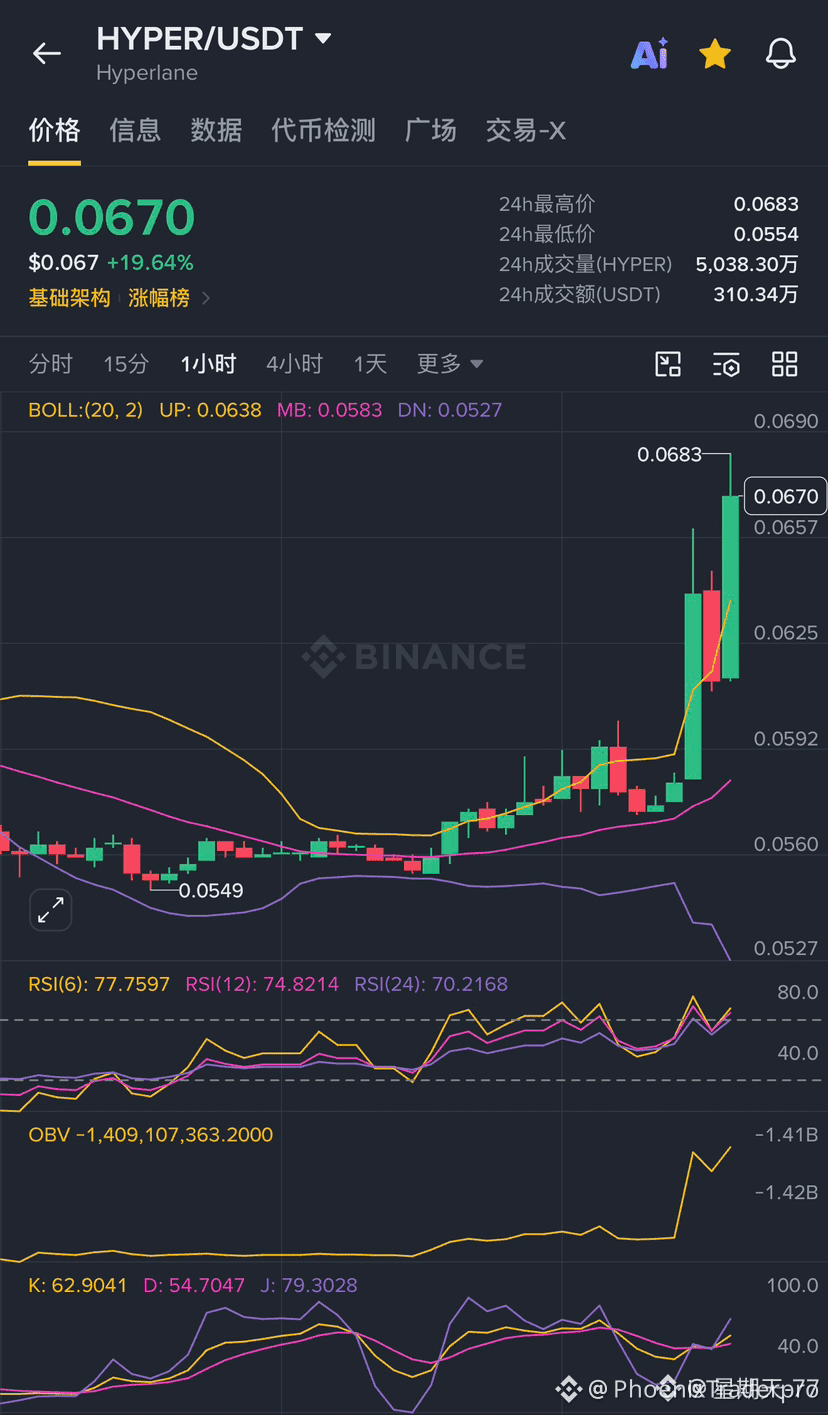This screenshot has height=1415, width=828.
Task: Switch to the 信息 tab
Action: [x=135, y=130]
